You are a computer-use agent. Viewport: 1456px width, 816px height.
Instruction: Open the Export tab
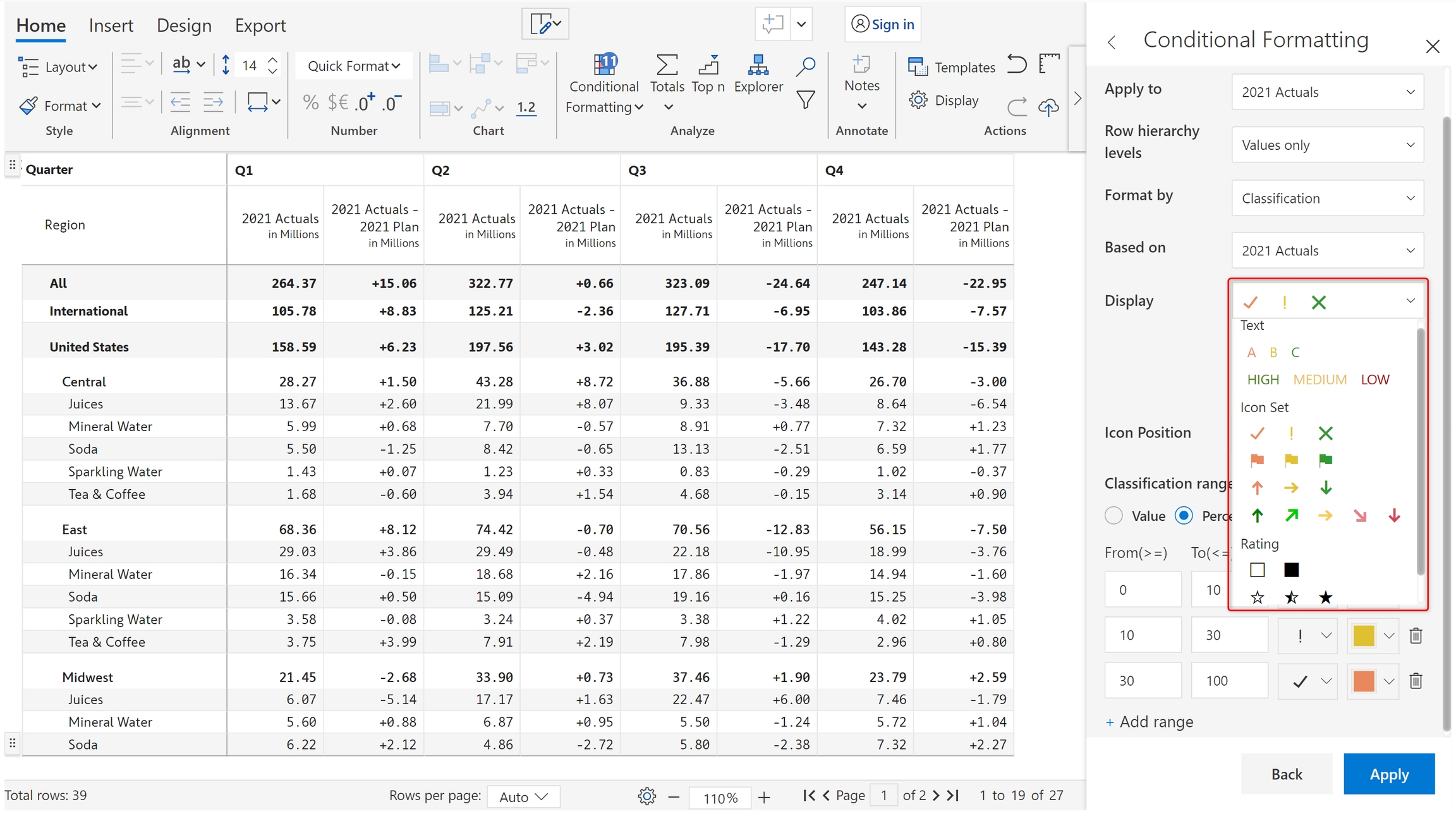(260, 25)
